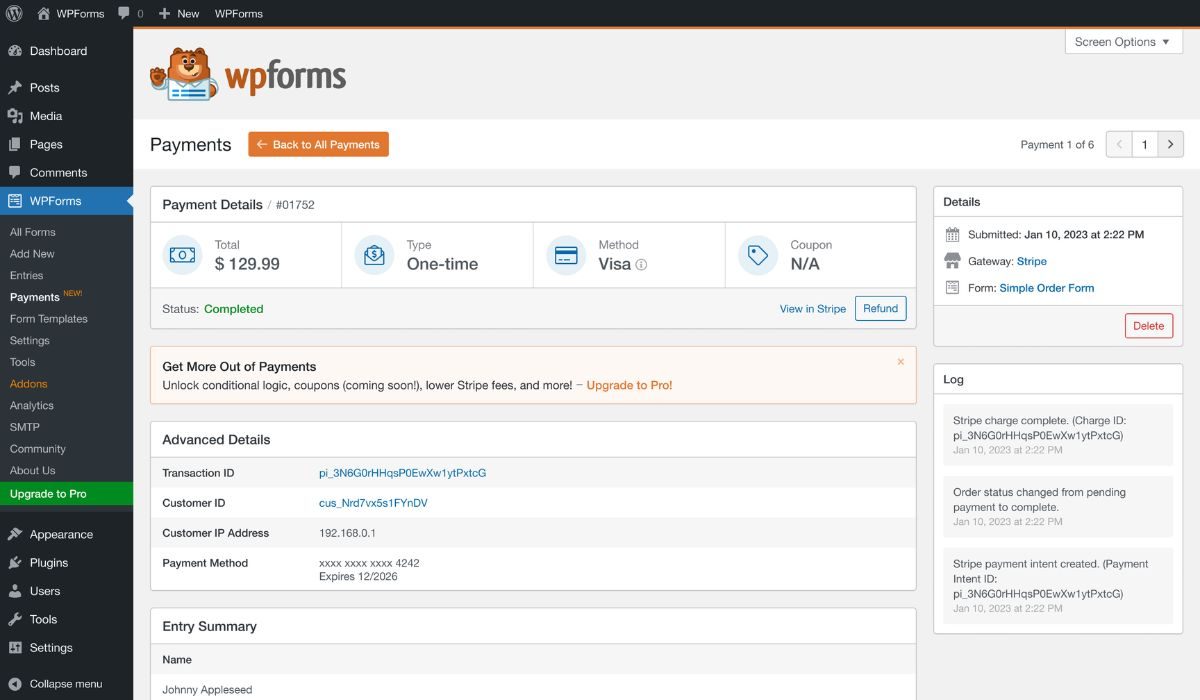Select Payments submenu item

(35, 297)
